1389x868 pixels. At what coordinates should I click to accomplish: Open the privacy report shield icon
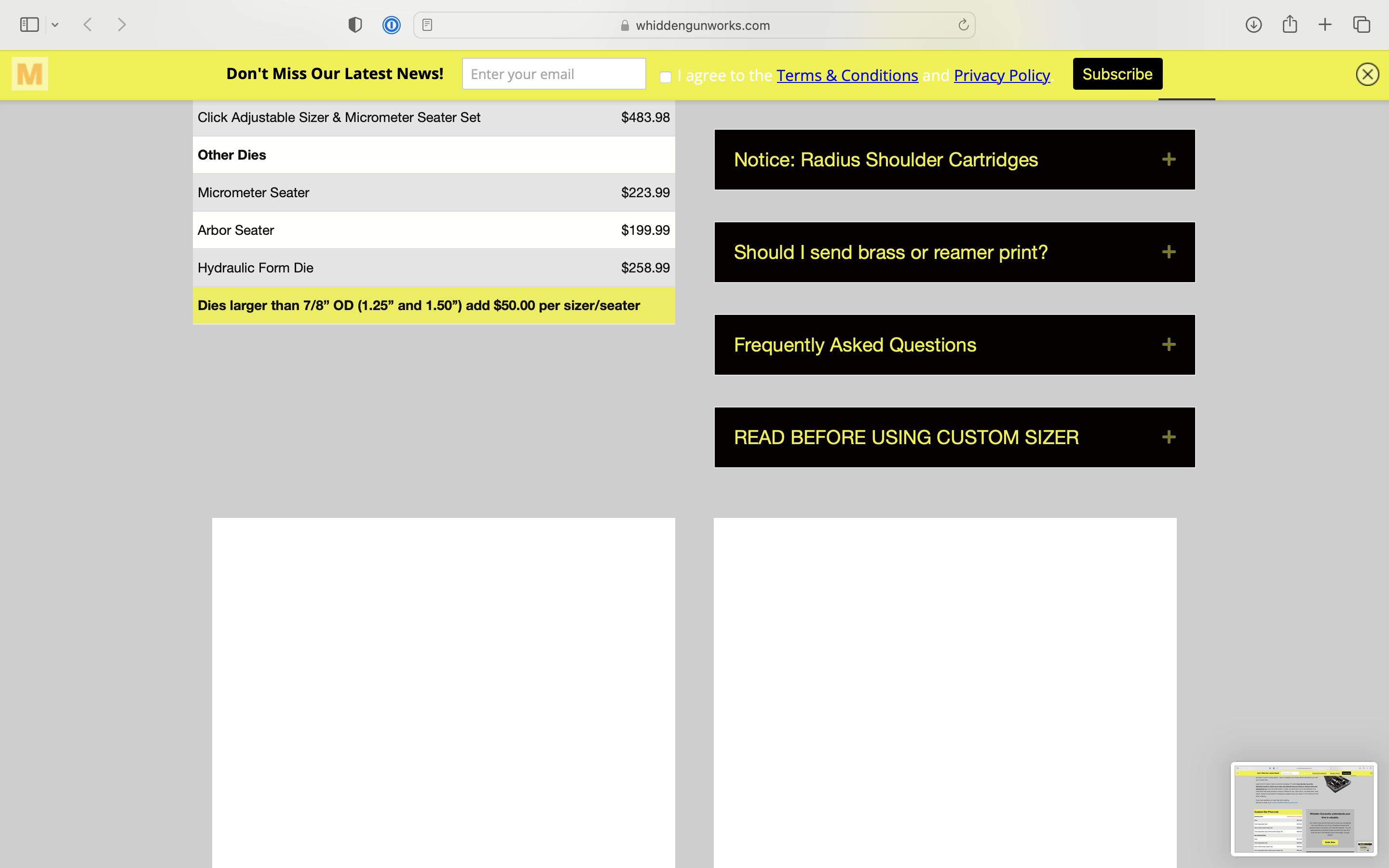(355, 25)
